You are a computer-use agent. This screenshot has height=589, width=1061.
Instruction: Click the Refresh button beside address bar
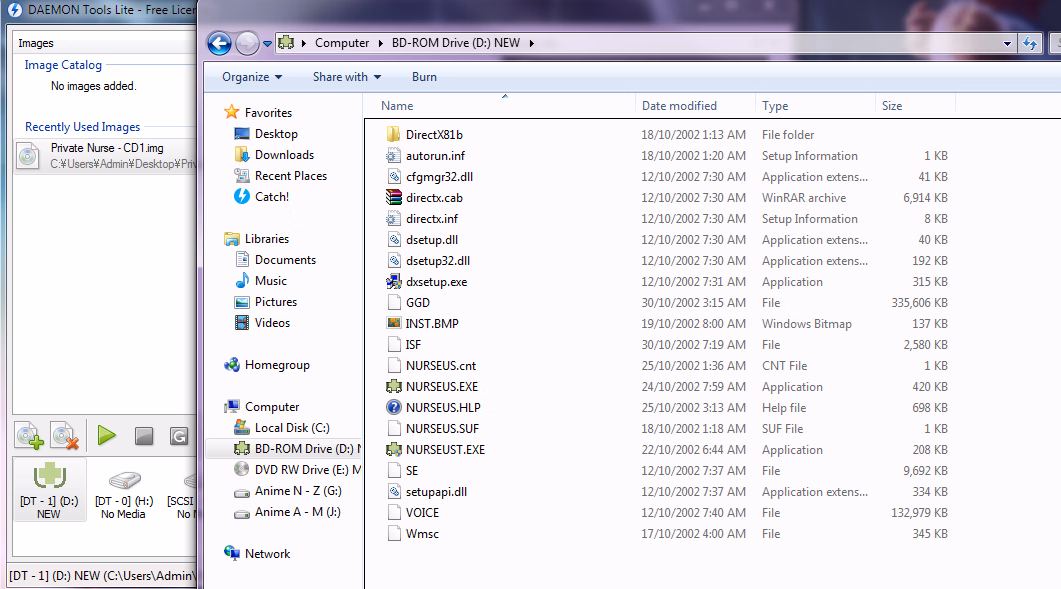coord(1030,43)
